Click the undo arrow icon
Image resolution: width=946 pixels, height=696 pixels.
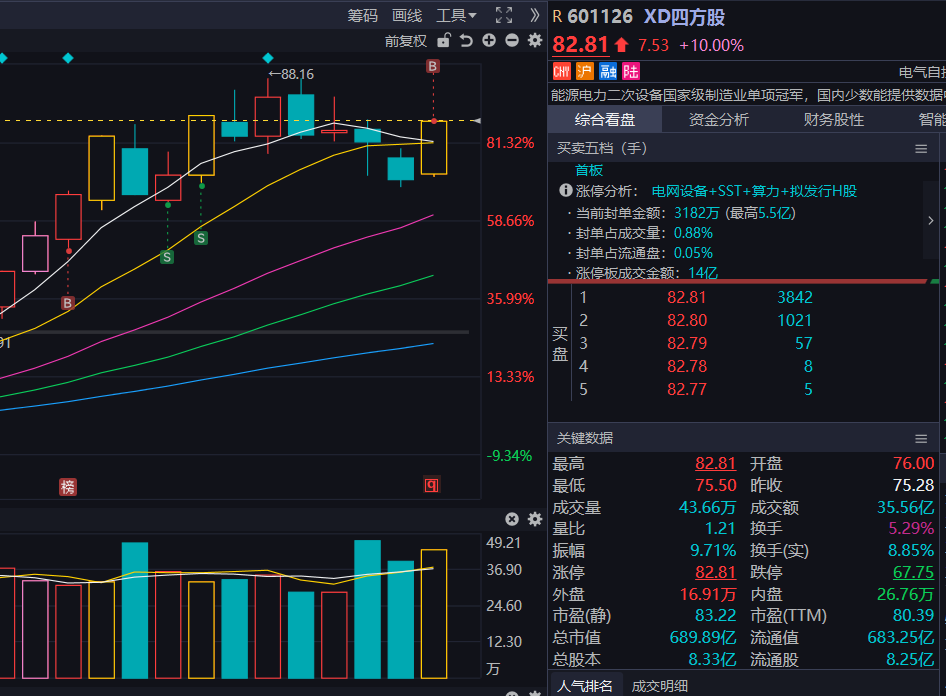(x=466, y=40)
